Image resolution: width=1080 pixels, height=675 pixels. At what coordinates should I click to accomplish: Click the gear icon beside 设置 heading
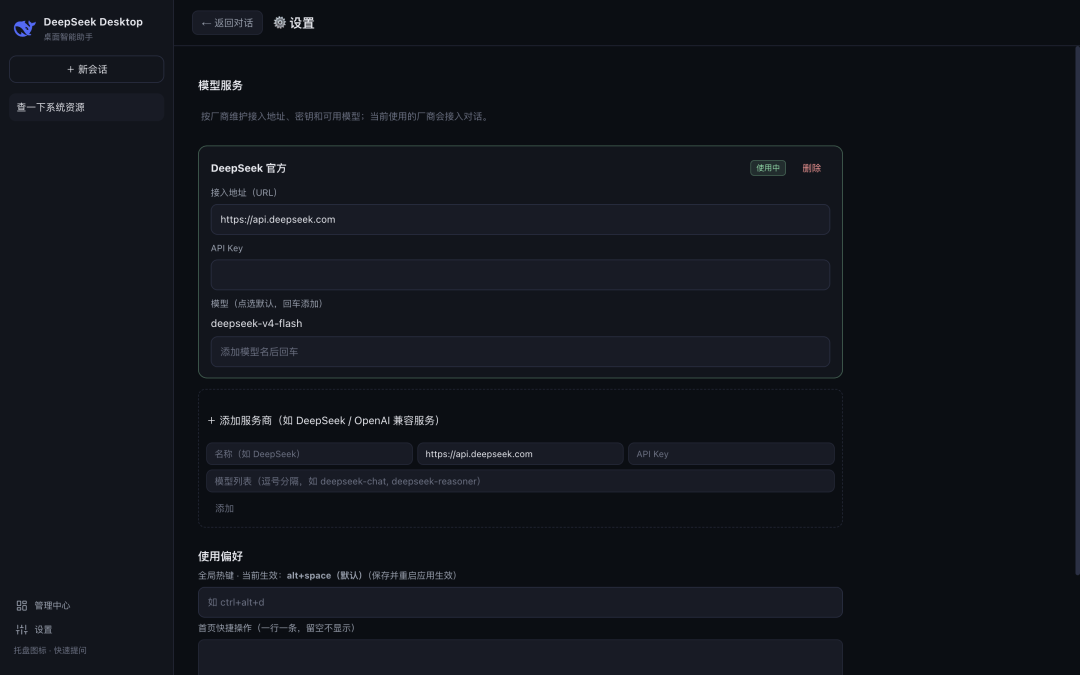280,23
